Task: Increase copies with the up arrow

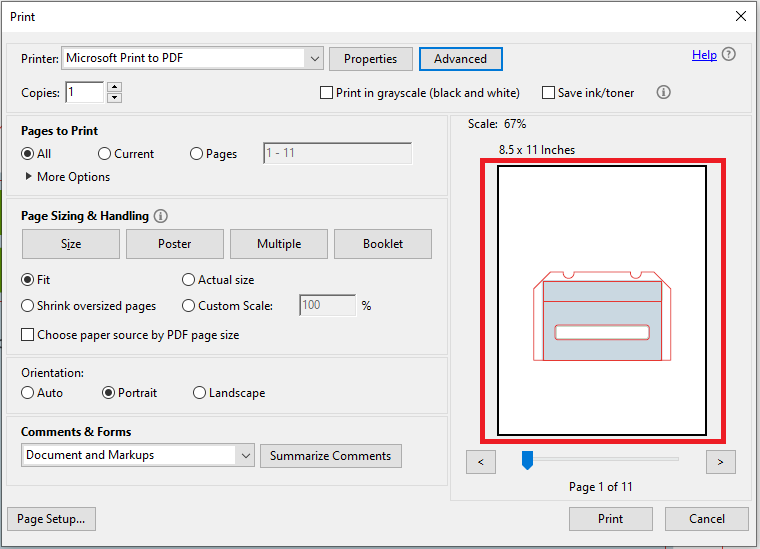Action: 114,87
